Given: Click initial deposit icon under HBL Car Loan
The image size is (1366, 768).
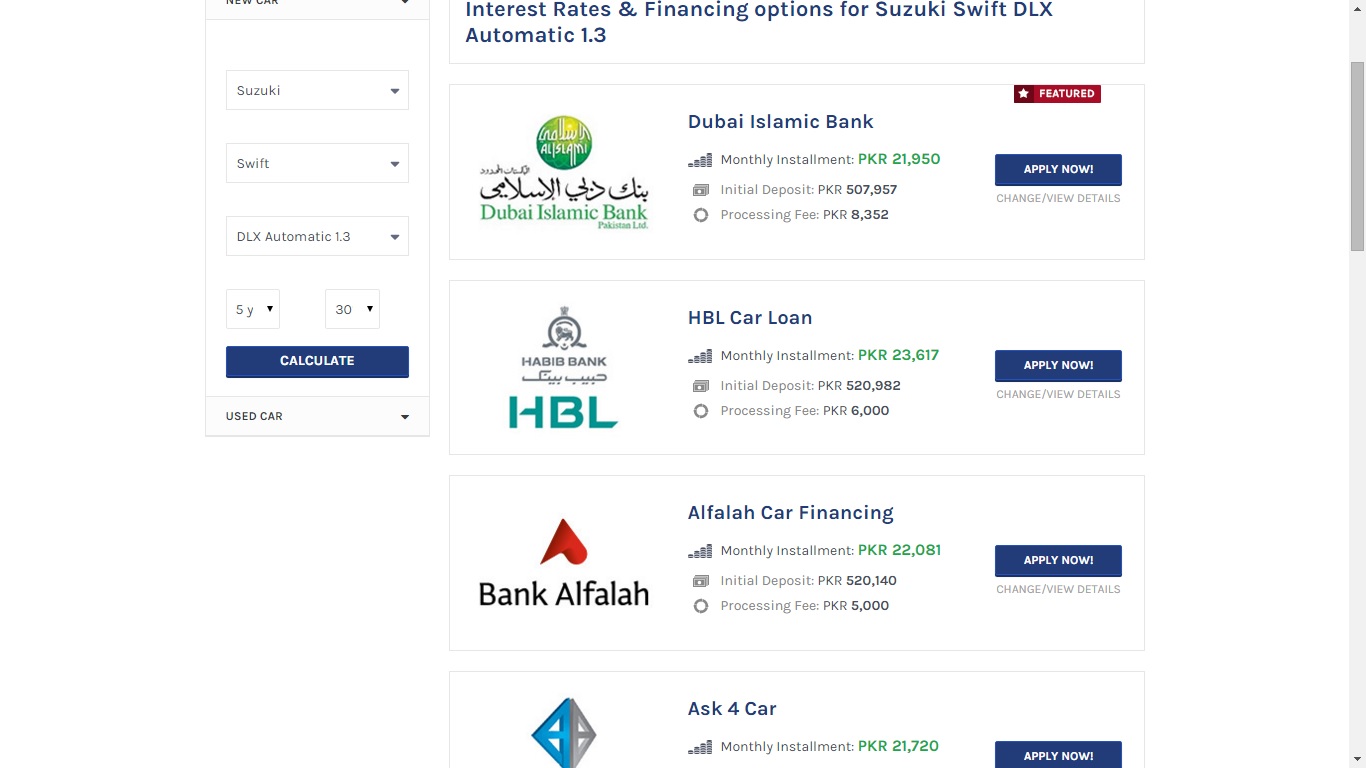Looking at the screenshot, I should coord(701,386).
